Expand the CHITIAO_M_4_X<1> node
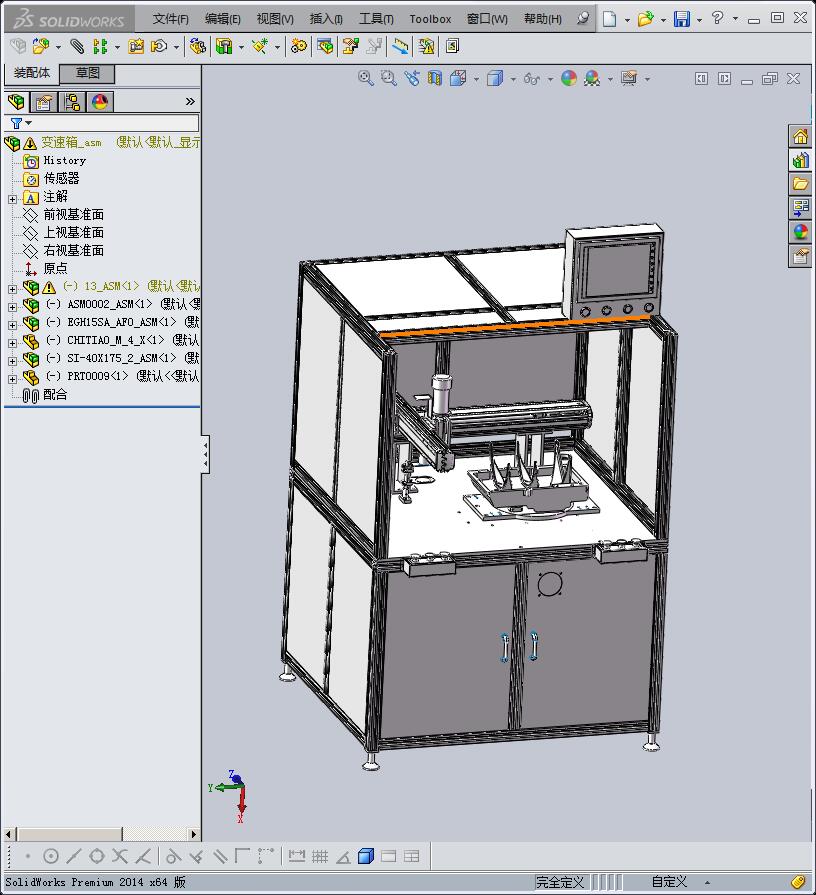 coord(12,342)
